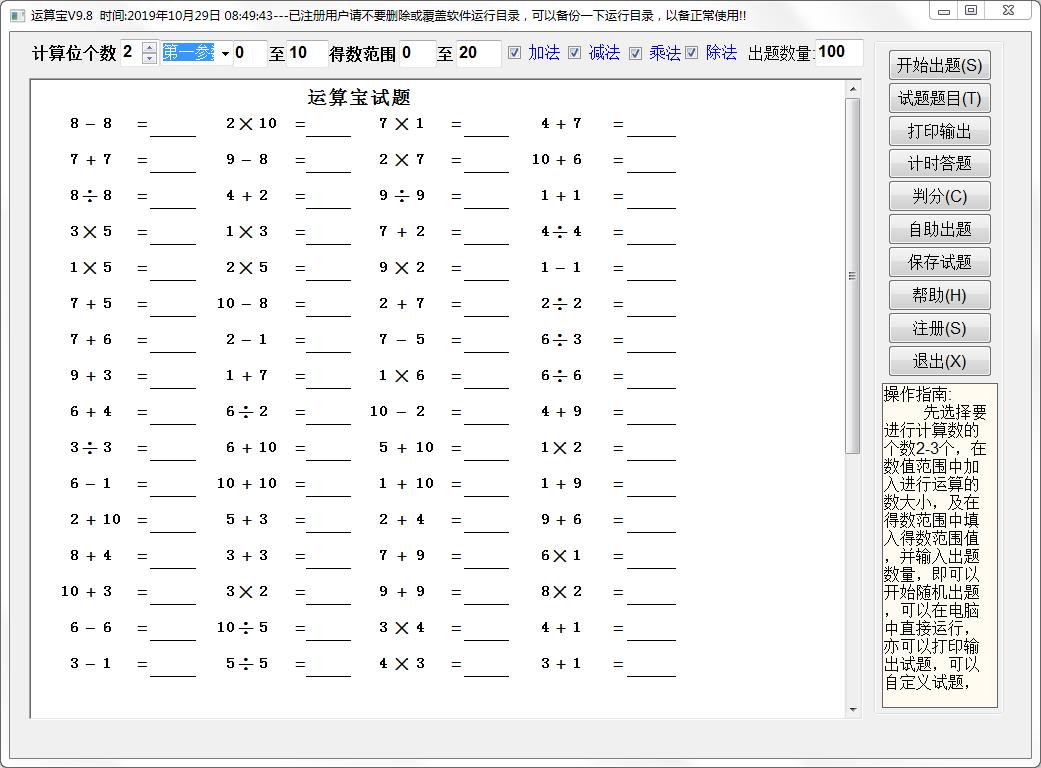Click the answer blank for 2 + 10

coord(173,523)
